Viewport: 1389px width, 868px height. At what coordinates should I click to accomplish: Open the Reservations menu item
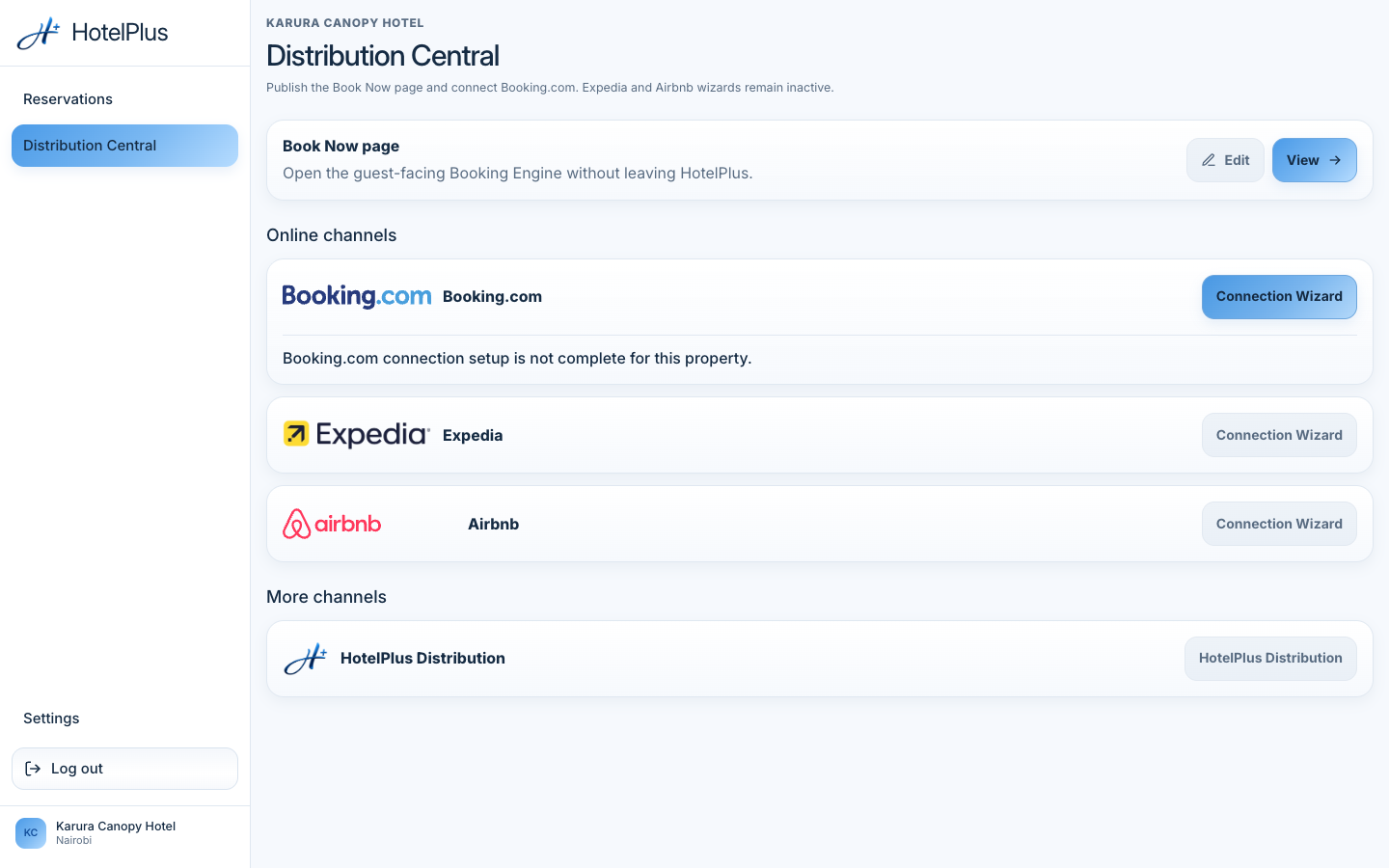(x=124, y=99)
